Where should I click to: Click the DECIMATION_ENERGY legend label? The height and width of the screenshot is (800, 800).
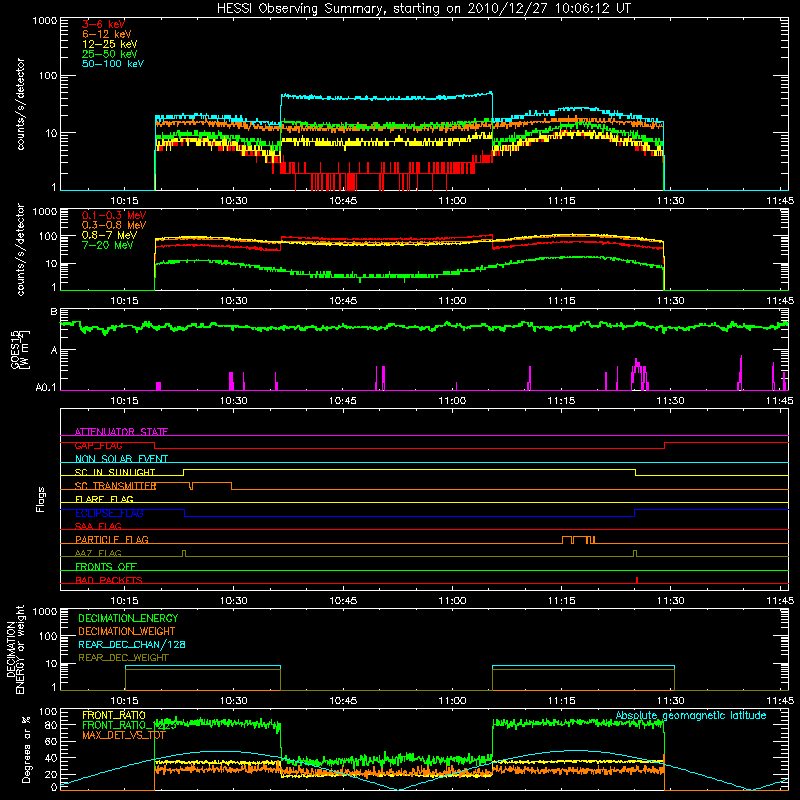click(128, 618)
